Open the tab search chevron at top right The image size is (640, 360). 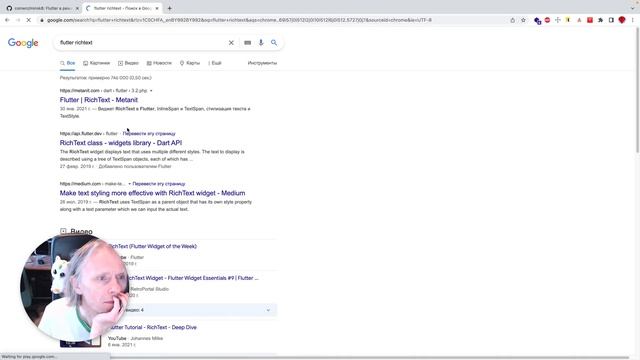click(633, 8)
